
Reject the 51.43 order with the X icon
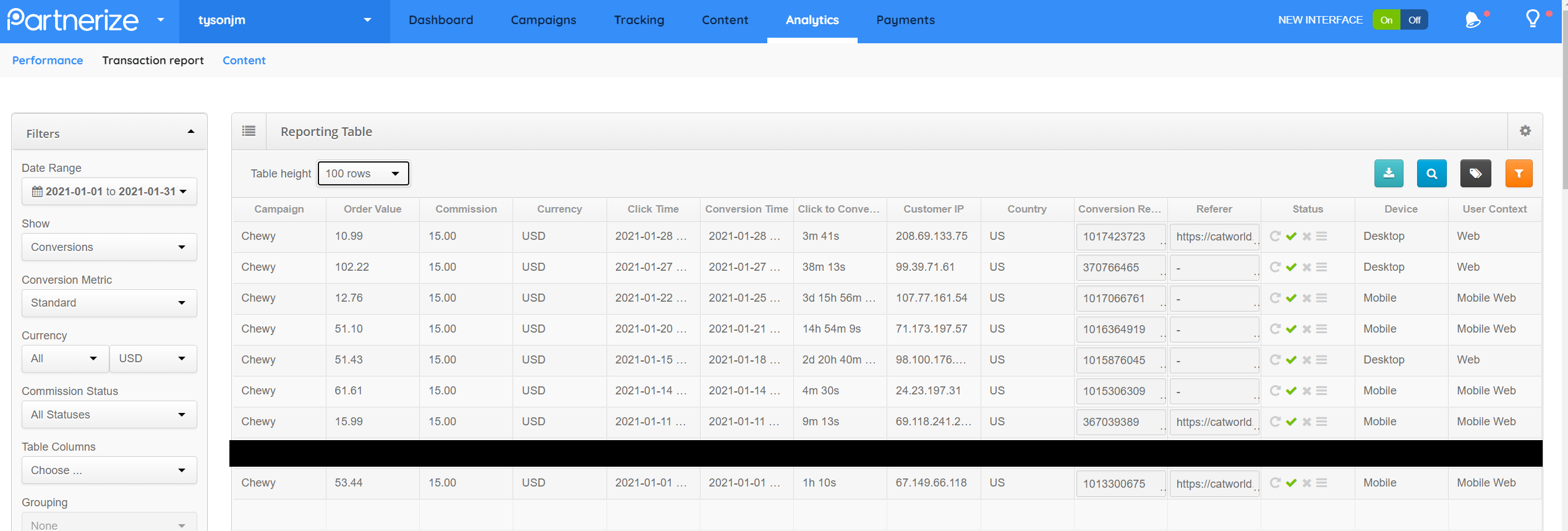point(1306,360)
